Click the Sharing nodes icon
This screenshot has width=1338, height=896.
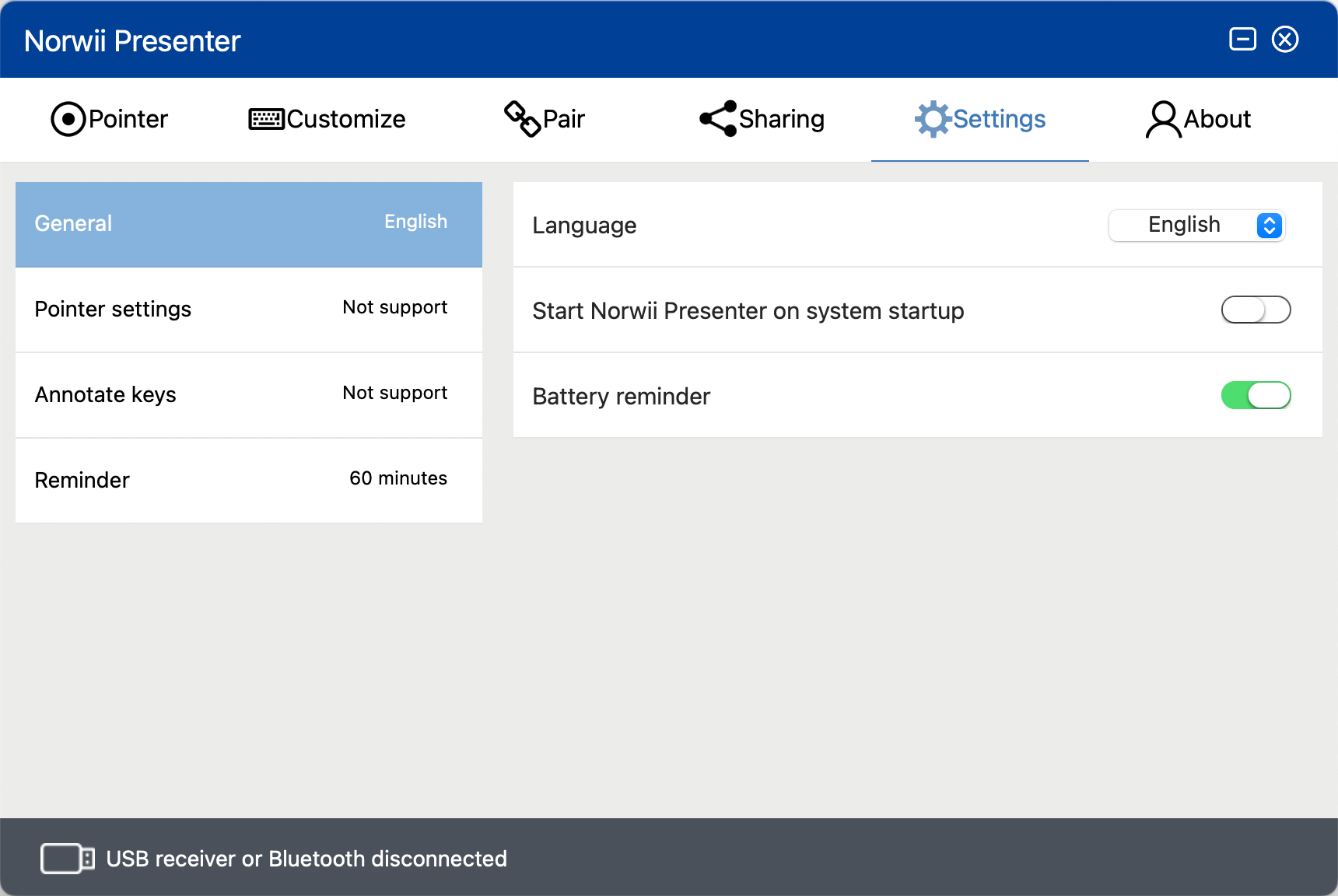coord(717,119)
